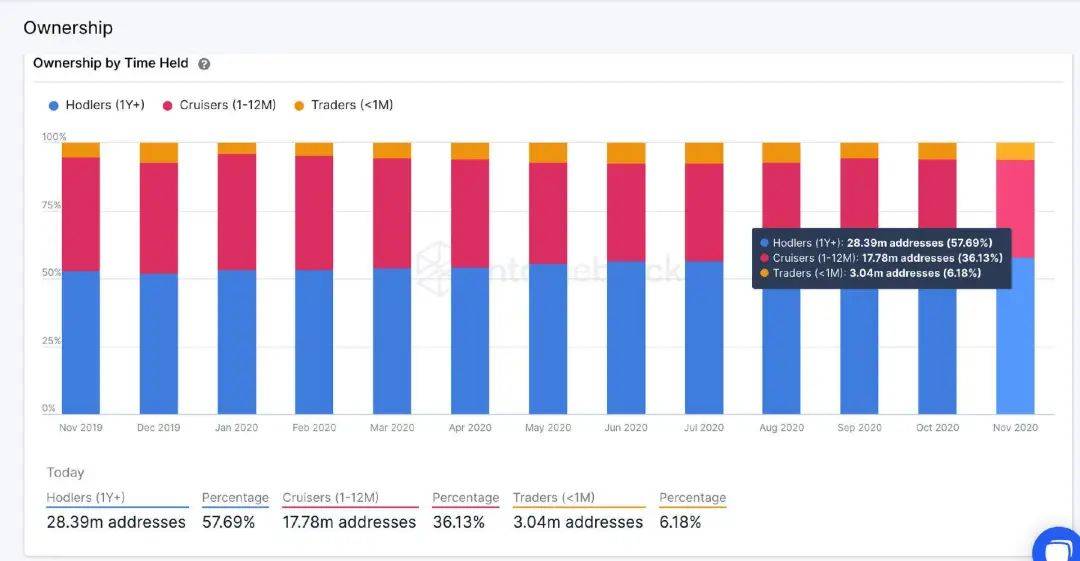1080x561 pixels.
Task: Click the 17.78m addresses Cruisers value
Action: 349,522
